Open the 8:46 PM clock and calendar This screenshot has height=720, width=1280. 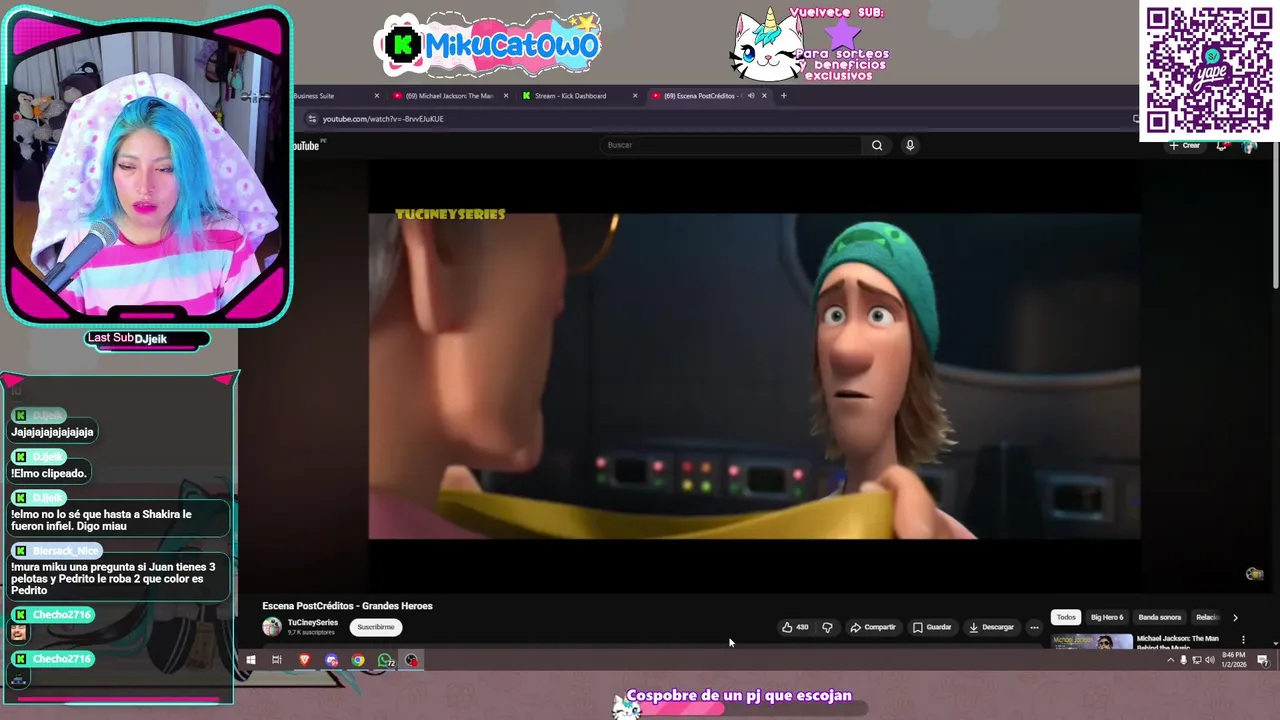(1234, 660)
